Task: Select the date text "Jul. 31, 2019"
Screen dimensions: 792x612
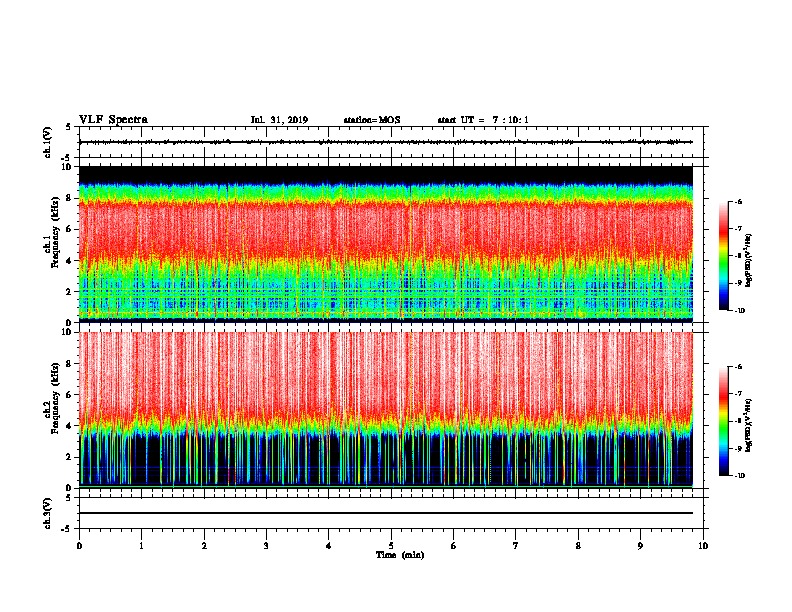Action: 279,120
